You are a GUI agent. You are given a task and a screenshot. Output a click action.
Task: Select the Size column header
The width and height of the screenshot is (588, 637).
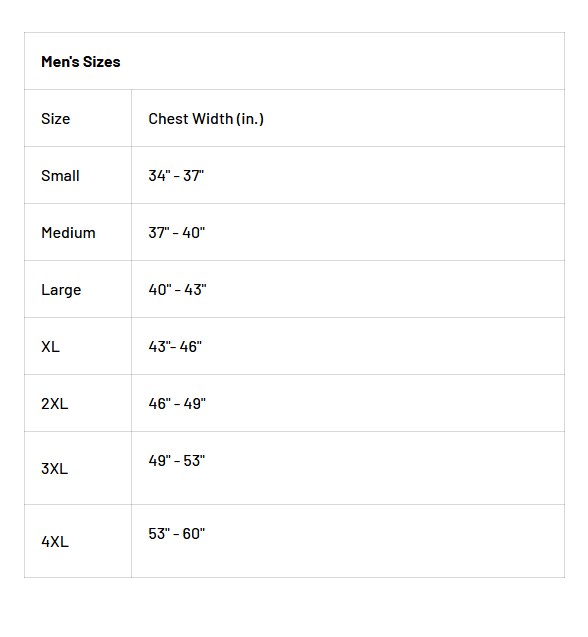56,119
